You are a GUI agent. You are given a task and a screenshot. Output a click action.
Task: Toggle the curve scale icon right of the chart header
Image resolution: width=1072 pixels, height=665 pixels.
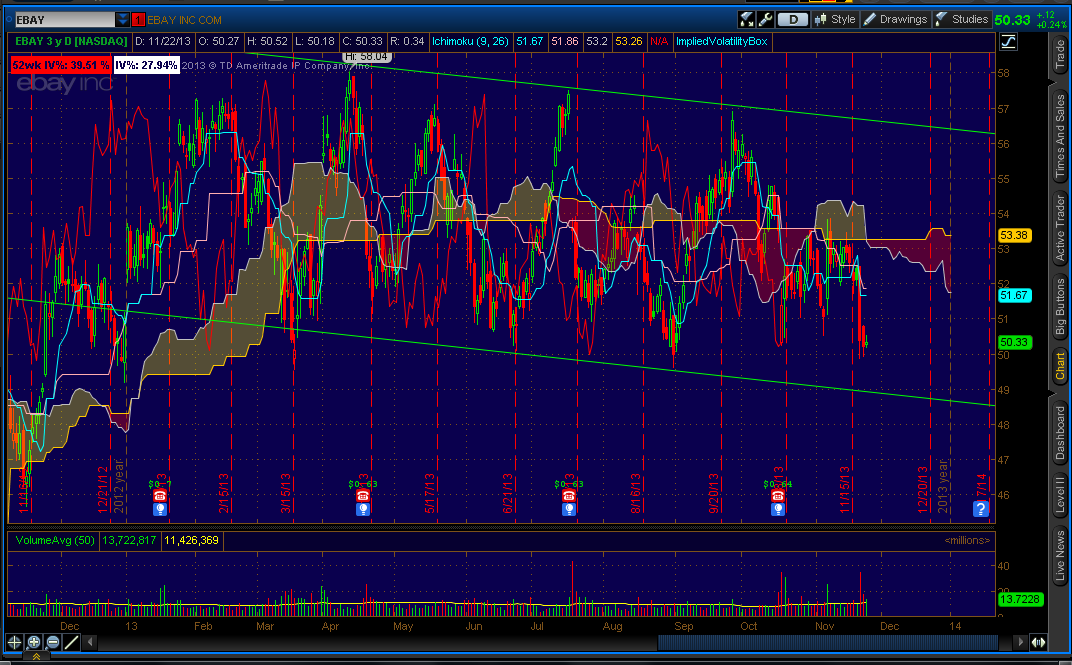(1008, 42)
